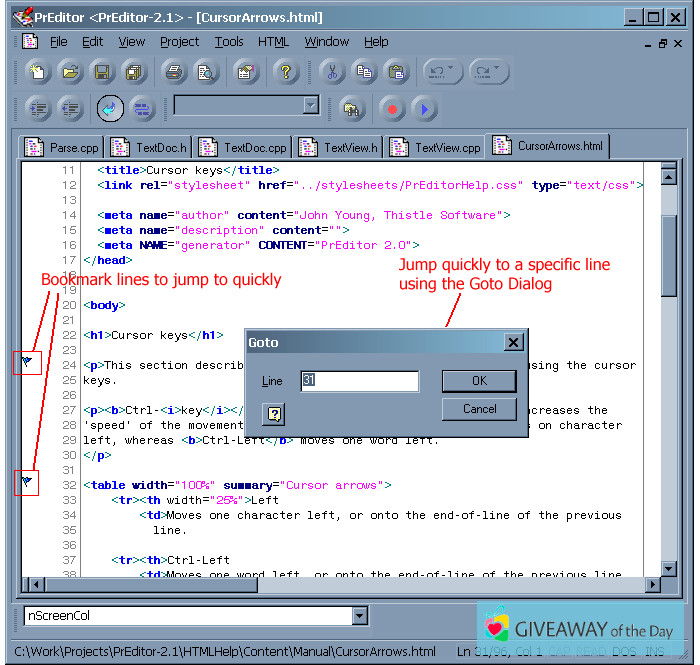This screenshot has width=700, height=665.
Task: Click the help icon in Goto dialog
Action: 274,414
